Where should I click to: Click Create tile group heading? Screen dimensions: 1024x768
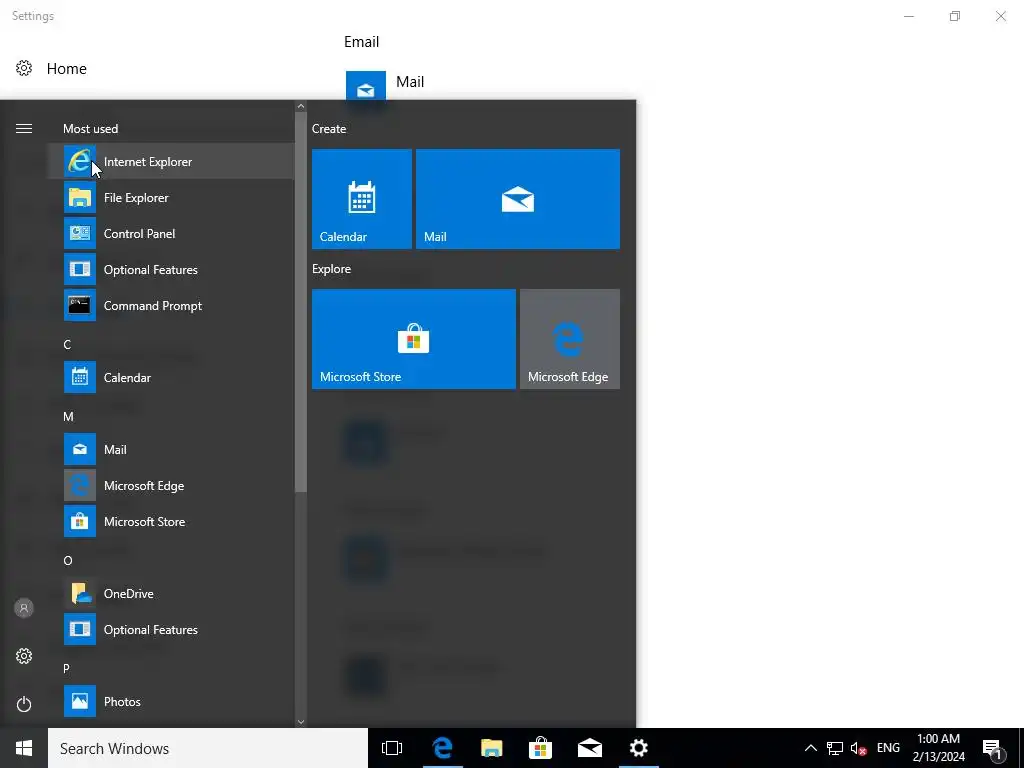(x=328, y=129)
